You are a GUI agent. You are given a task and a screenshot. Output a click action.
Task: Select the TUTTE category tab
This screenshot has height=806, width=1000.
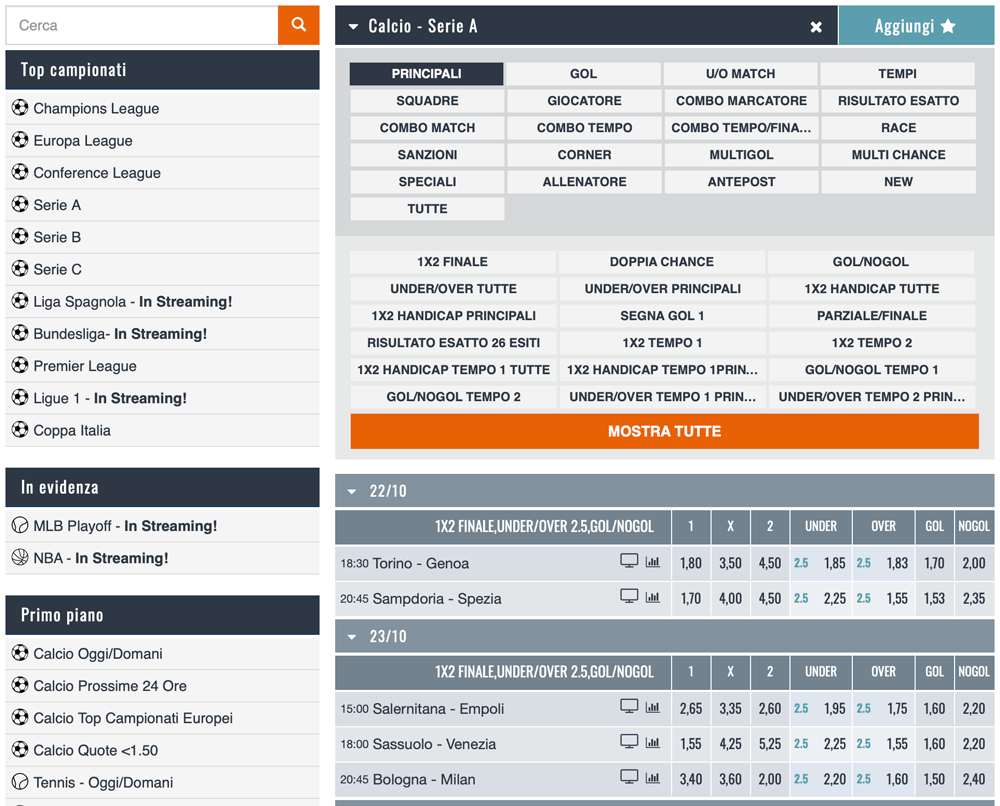(x=427, y=209)
